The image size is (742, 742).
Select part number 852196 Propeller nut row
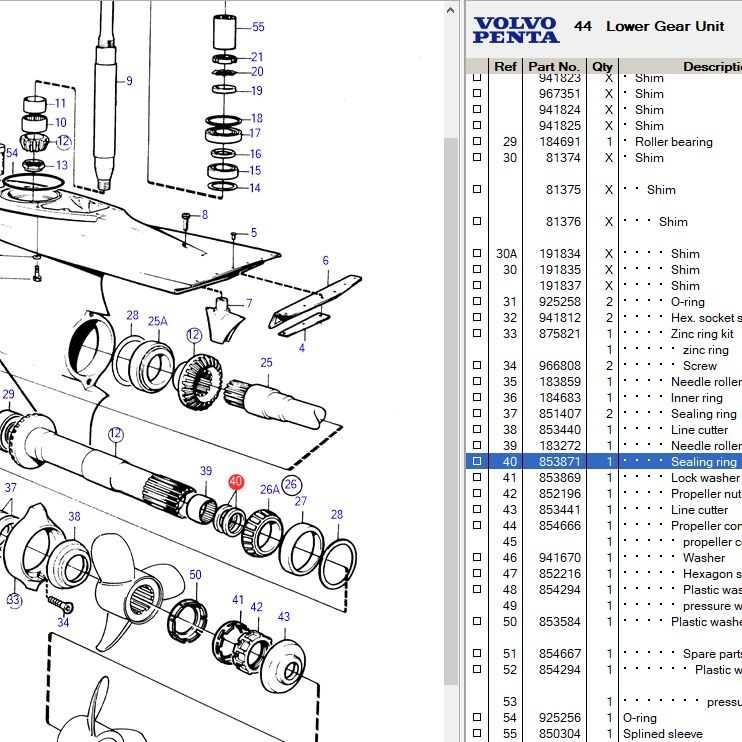[553, 494]
